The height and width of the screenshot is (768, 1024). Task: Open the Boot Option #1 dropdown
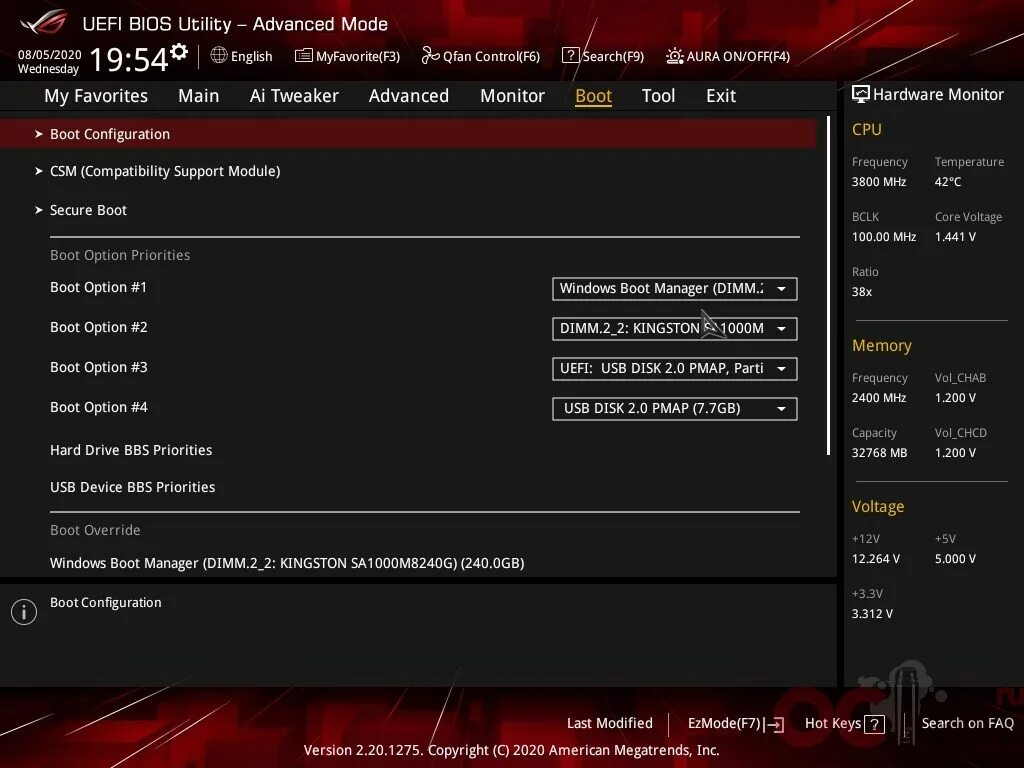[675, 289]
